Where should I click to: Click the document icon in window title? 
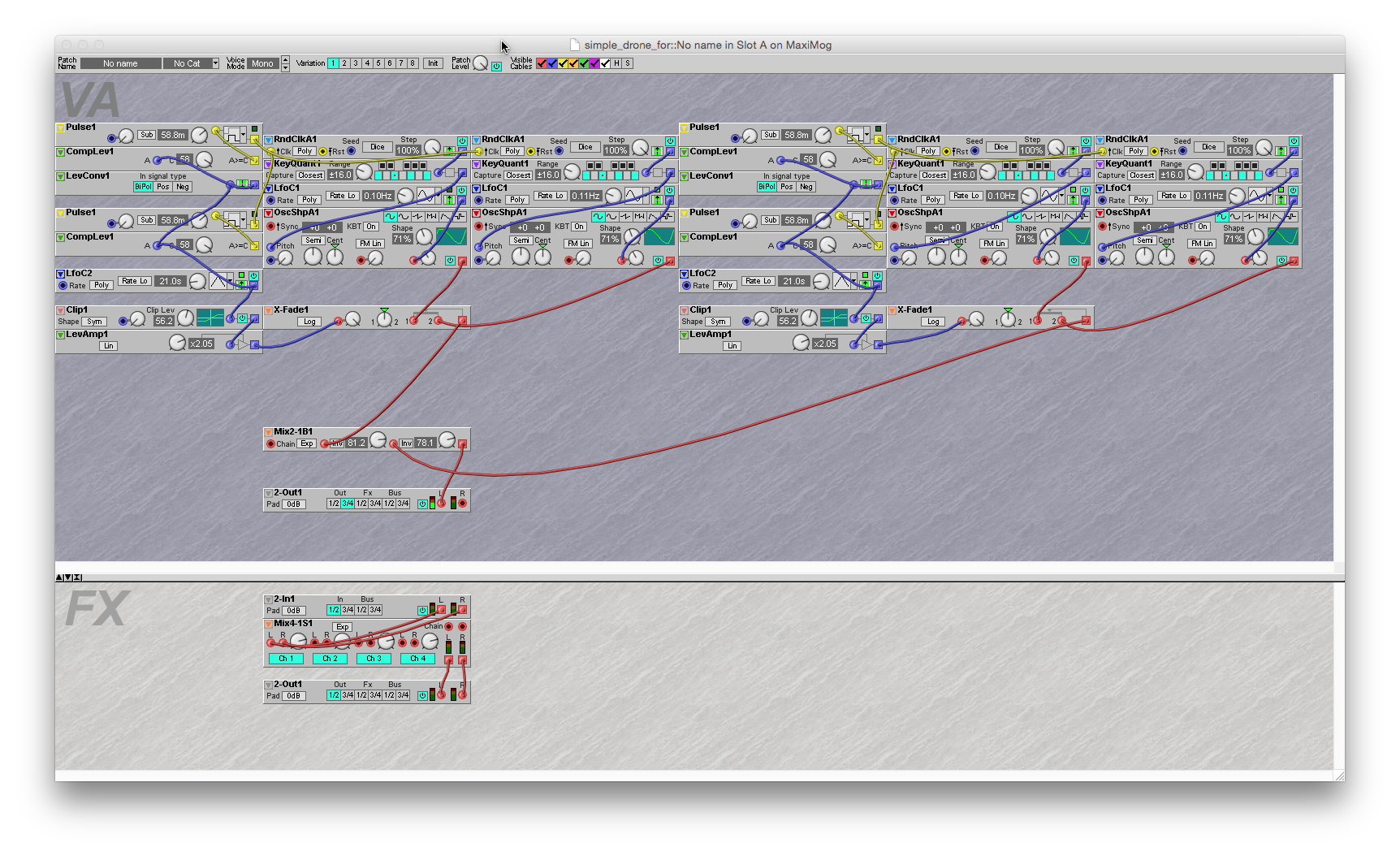point(575,45)
